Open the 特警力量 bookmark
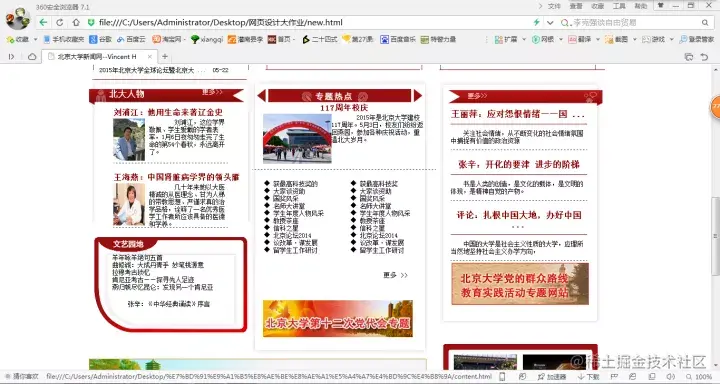This screenshot has width=720, height=384. 439,40
